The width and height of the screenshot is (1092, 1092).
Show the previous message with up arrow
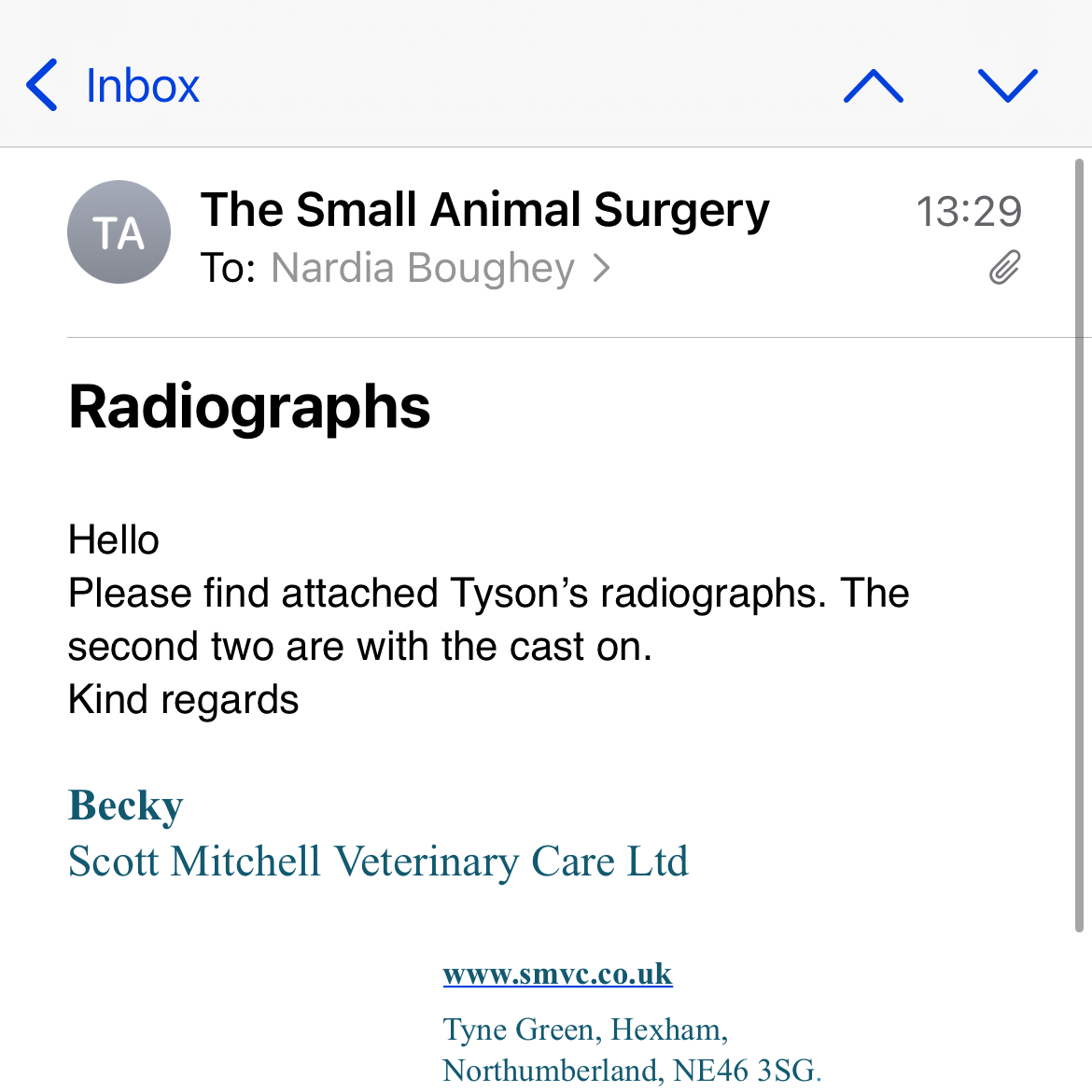[874, 86]
